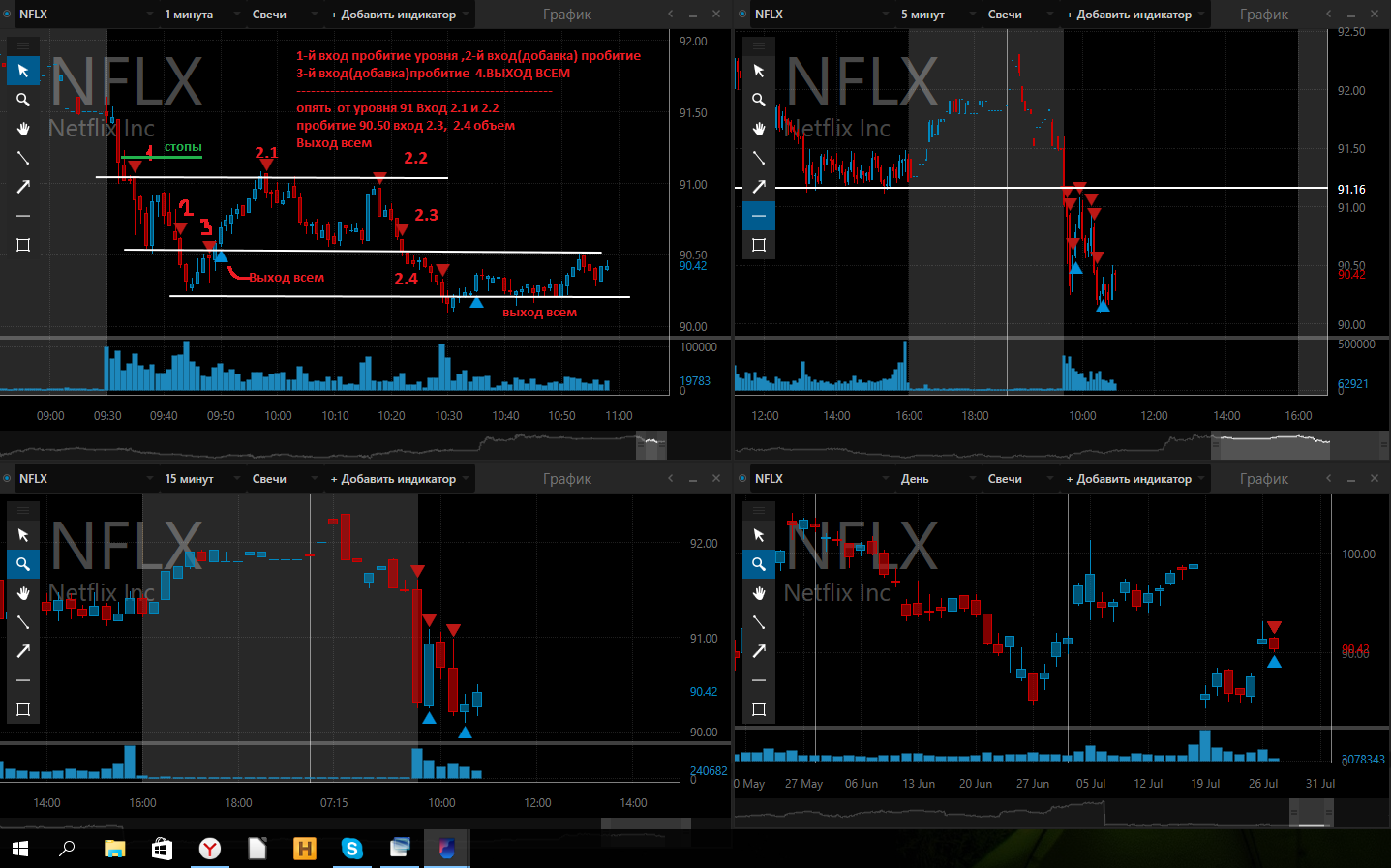Open Skype from the taskbar
Image resolution: width=1391 pixels, height=868 pixels.
(352, 849)
